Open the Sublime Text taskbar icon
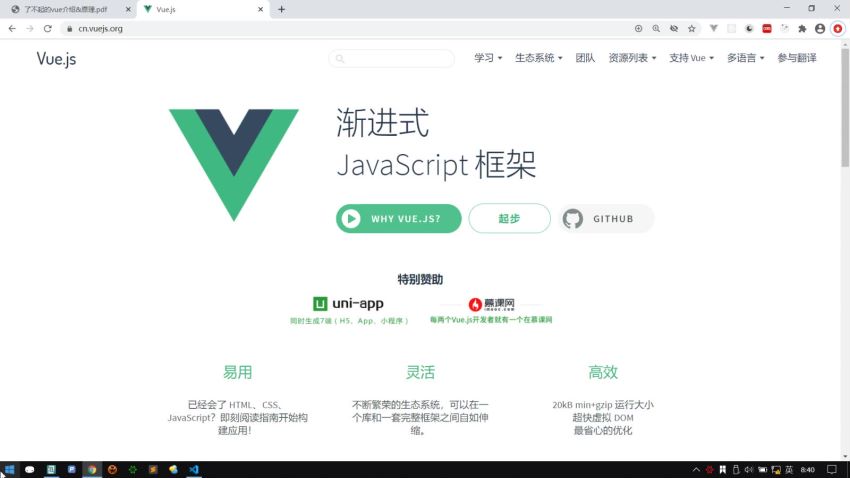This screenshot has height=478, width=850. (153, 470)
